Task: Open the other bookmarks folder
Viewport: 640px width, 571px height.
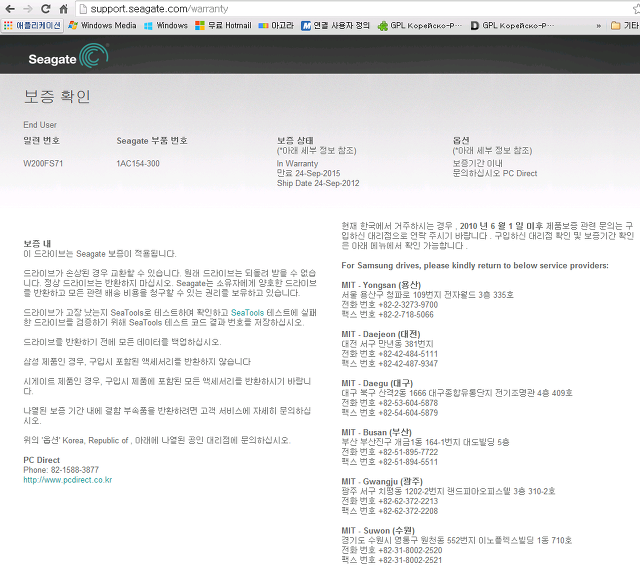Action: (x=624, y=26)
